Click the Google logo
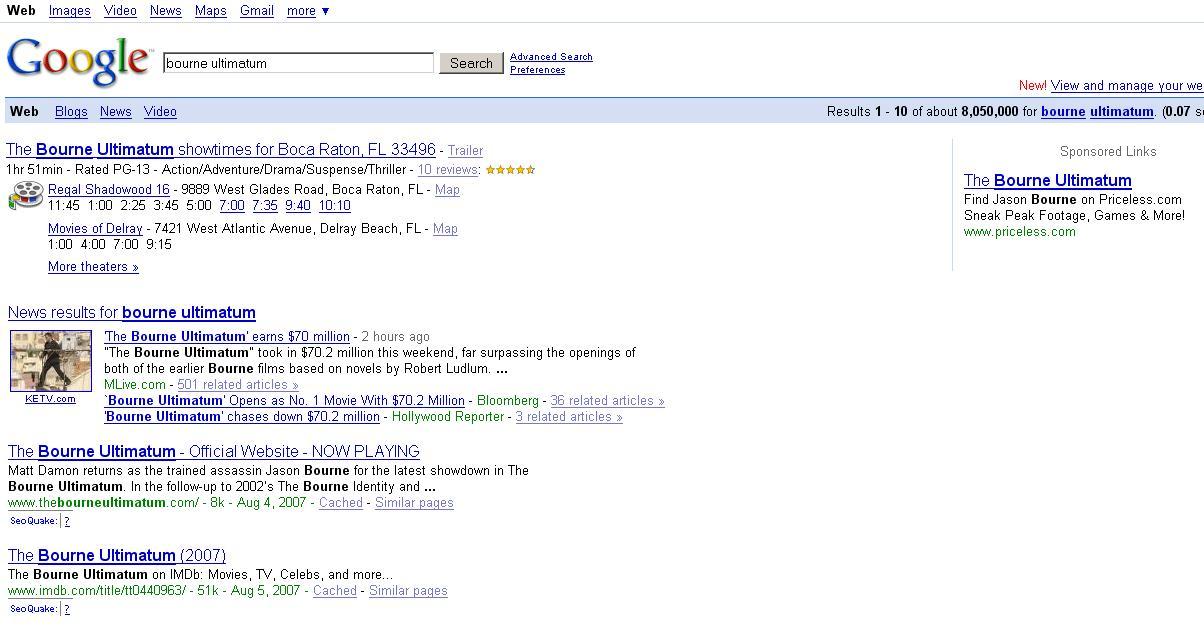Viewport: 1204px width, 633px height. point(78,61)
